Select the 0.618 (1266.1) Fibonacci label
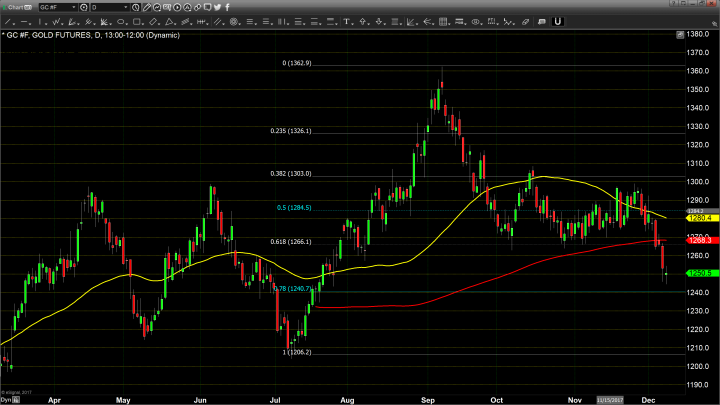This screenshot has height=405, width=720. point(291,242)
